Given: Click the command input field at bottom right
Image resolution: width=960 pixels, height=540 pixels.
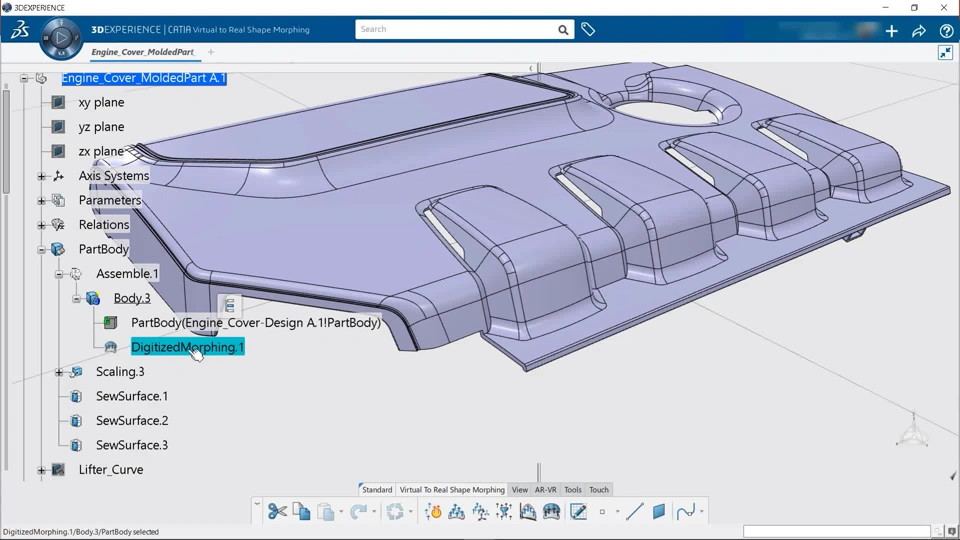Looking at the screenshot, I should coord(836,531).
